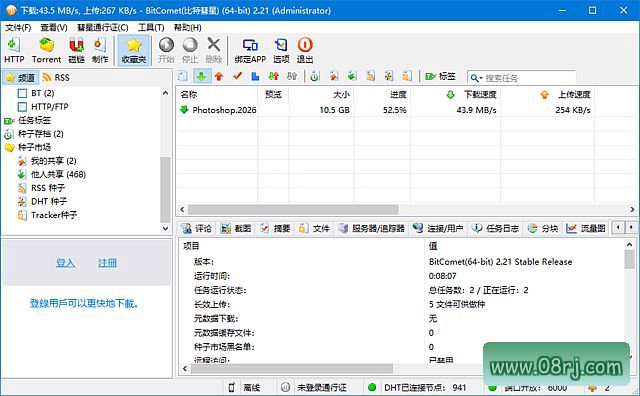
Task: Sort by 名称 column header
Action: click(x=217, y=94)
